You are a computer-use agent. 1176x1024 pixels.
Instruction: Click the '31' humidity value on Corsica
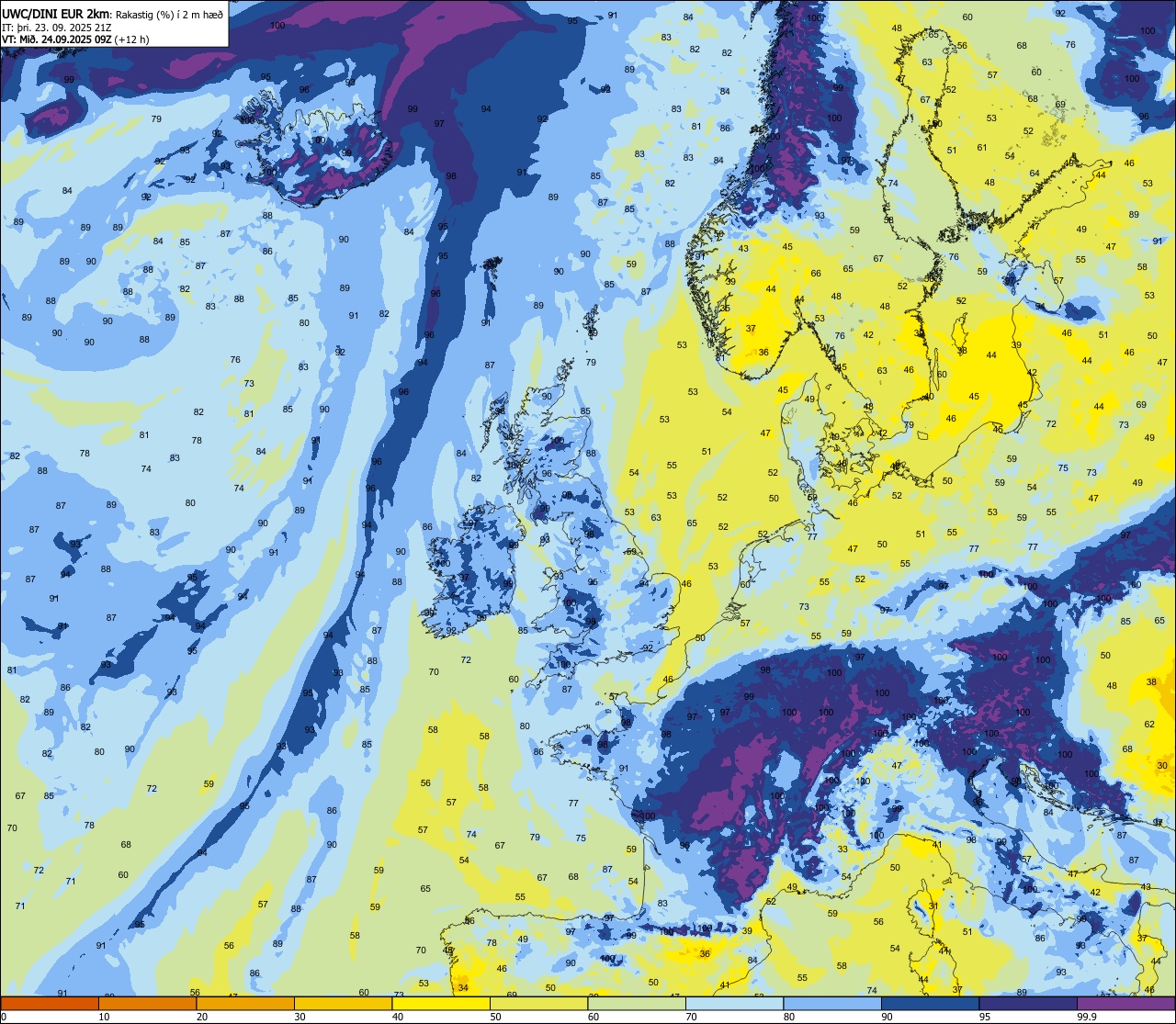pyautogui.click(x=933, y=906)
